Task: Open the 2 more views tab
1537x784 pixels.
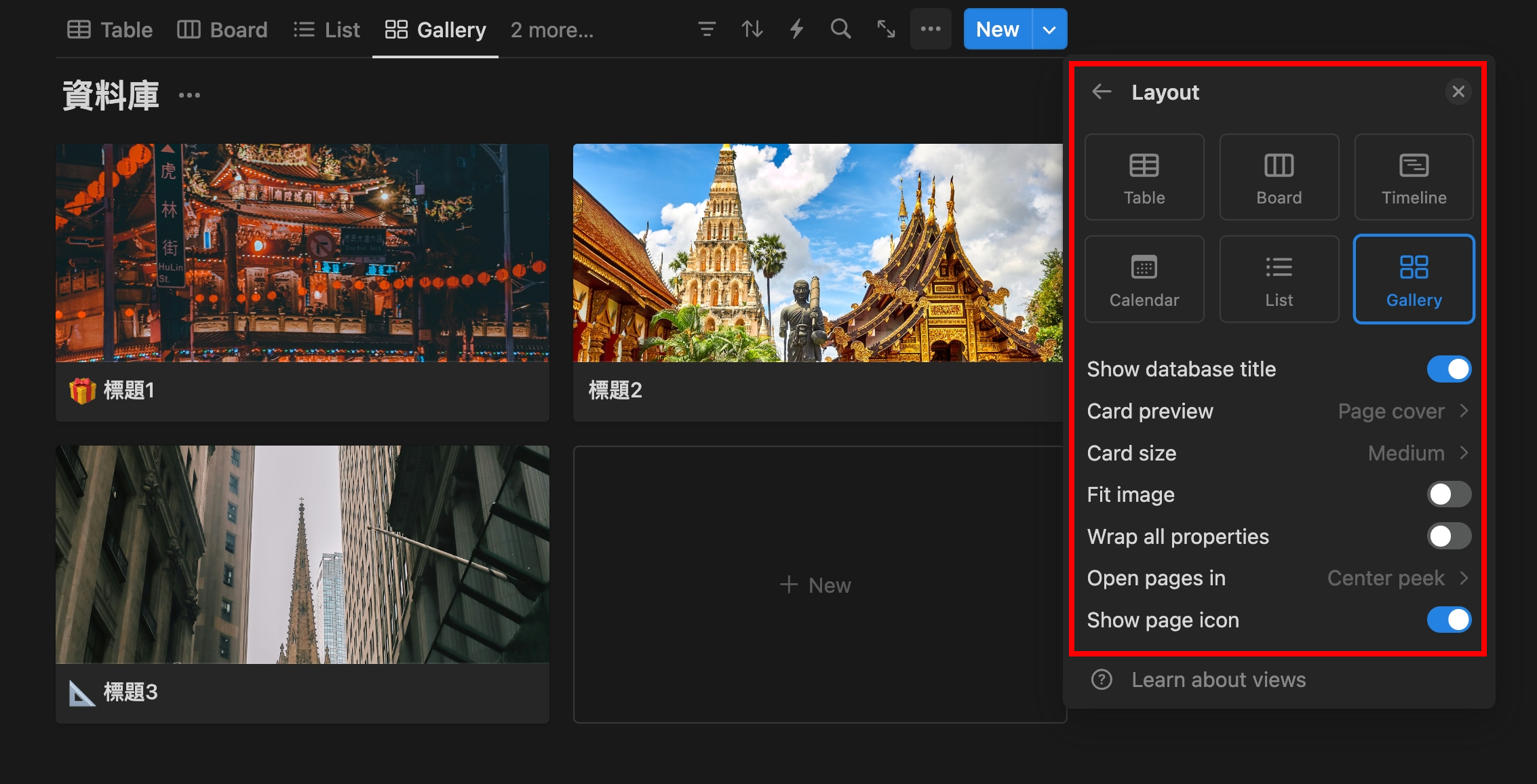Action: (551, 30)
